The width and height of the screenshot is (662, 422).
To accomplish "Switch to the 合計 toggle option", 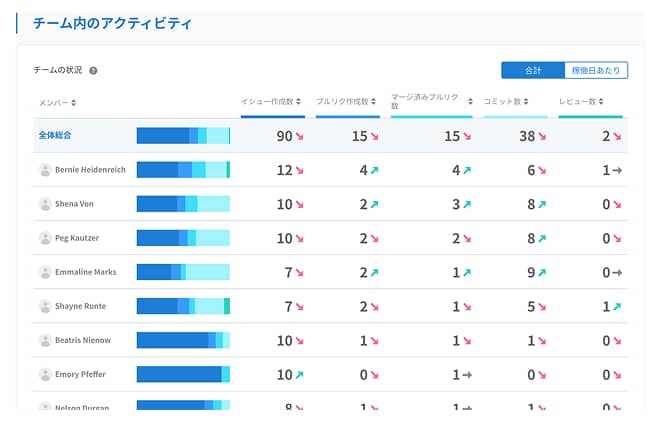I will point(533,70).
